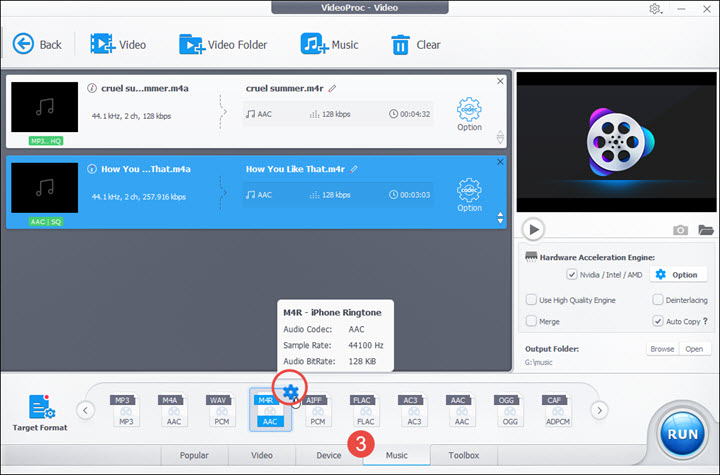The image size is (720, 475).
Task: Reorder How You Like That item with its arrows
Action: (500, 218)
